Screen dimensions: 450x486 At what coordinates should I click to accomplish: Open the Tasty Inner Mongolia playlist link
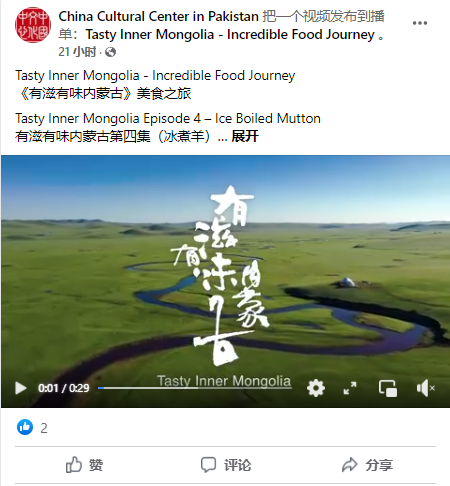tap(230, 34)
